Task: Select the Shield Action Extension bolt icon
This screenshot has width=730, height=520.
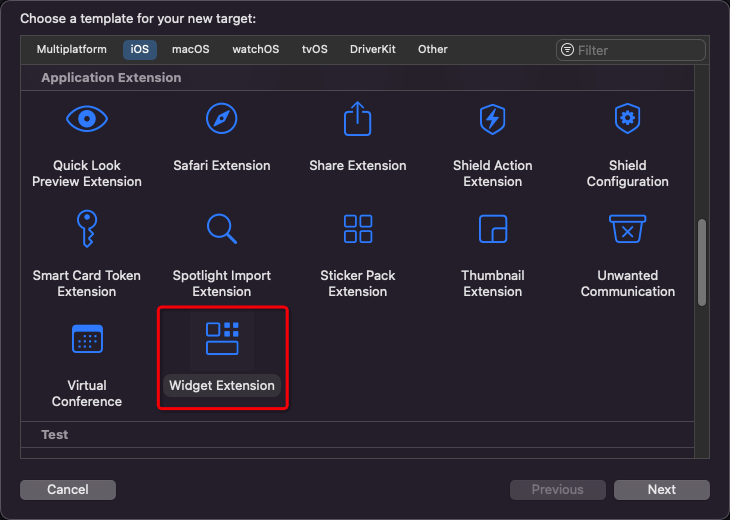Action: pyautogui.click(x=493, y=119)
